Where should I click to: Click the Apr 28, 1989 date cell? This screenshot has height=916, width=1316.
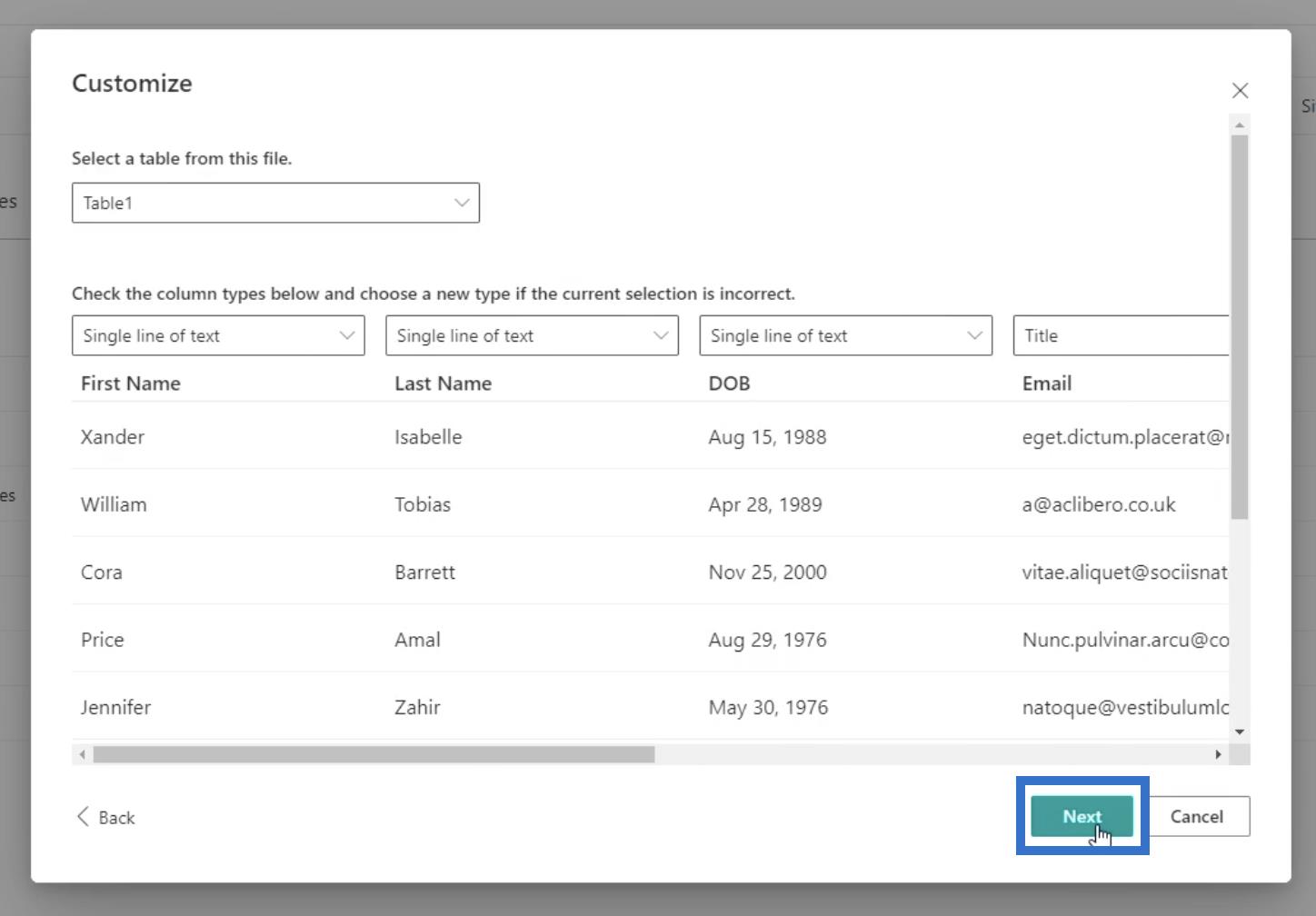(765, 504)
